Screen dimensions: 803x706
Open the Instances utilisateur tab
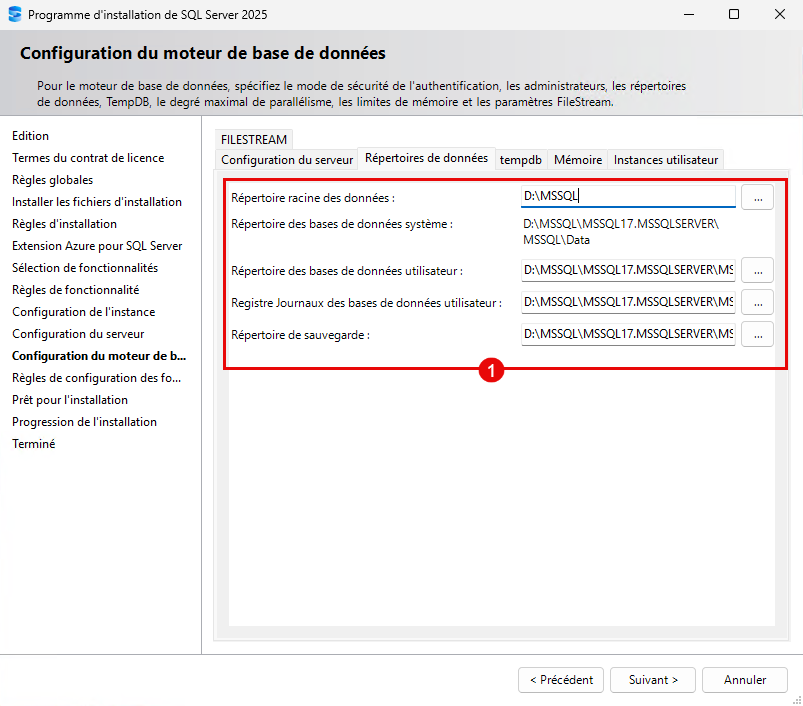tap(666, 160)
